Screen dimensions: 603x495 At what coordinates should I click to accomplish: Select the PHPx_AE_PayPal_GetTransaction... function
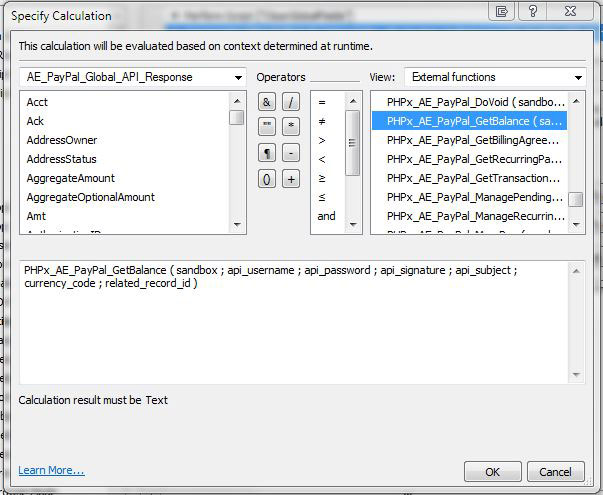(x=469, y=178)
